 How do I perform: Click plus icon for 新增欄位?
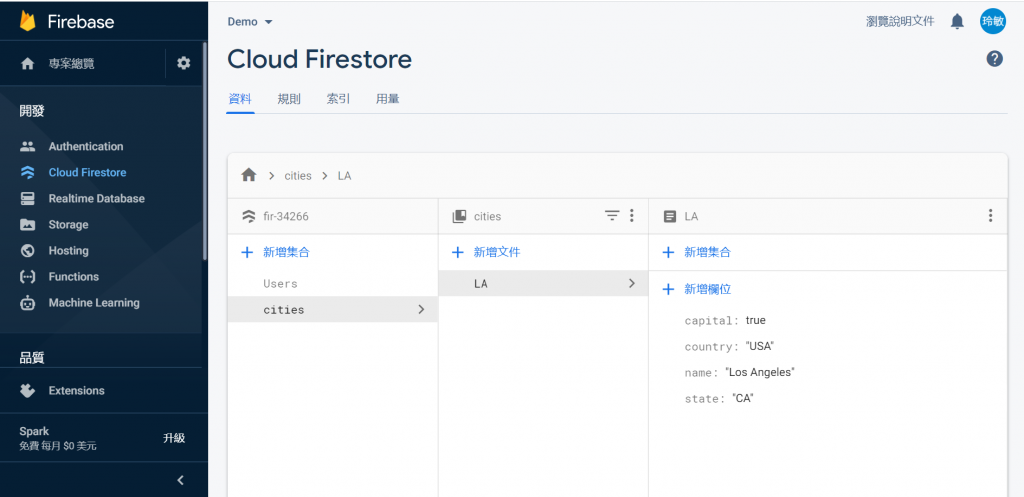pos(668,289)
